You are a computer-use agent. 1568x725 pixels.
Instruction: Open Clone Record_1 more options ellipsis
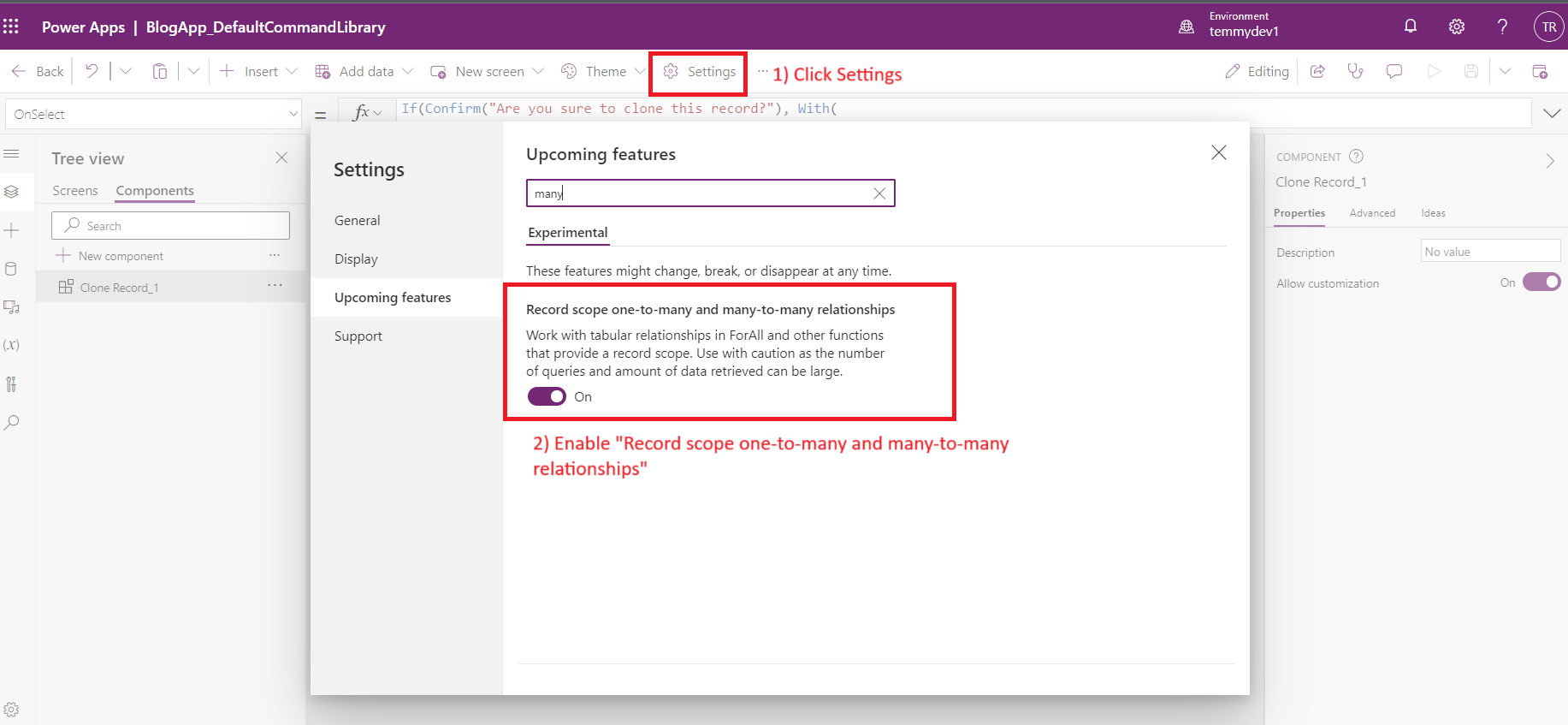(x=275, y=286)
